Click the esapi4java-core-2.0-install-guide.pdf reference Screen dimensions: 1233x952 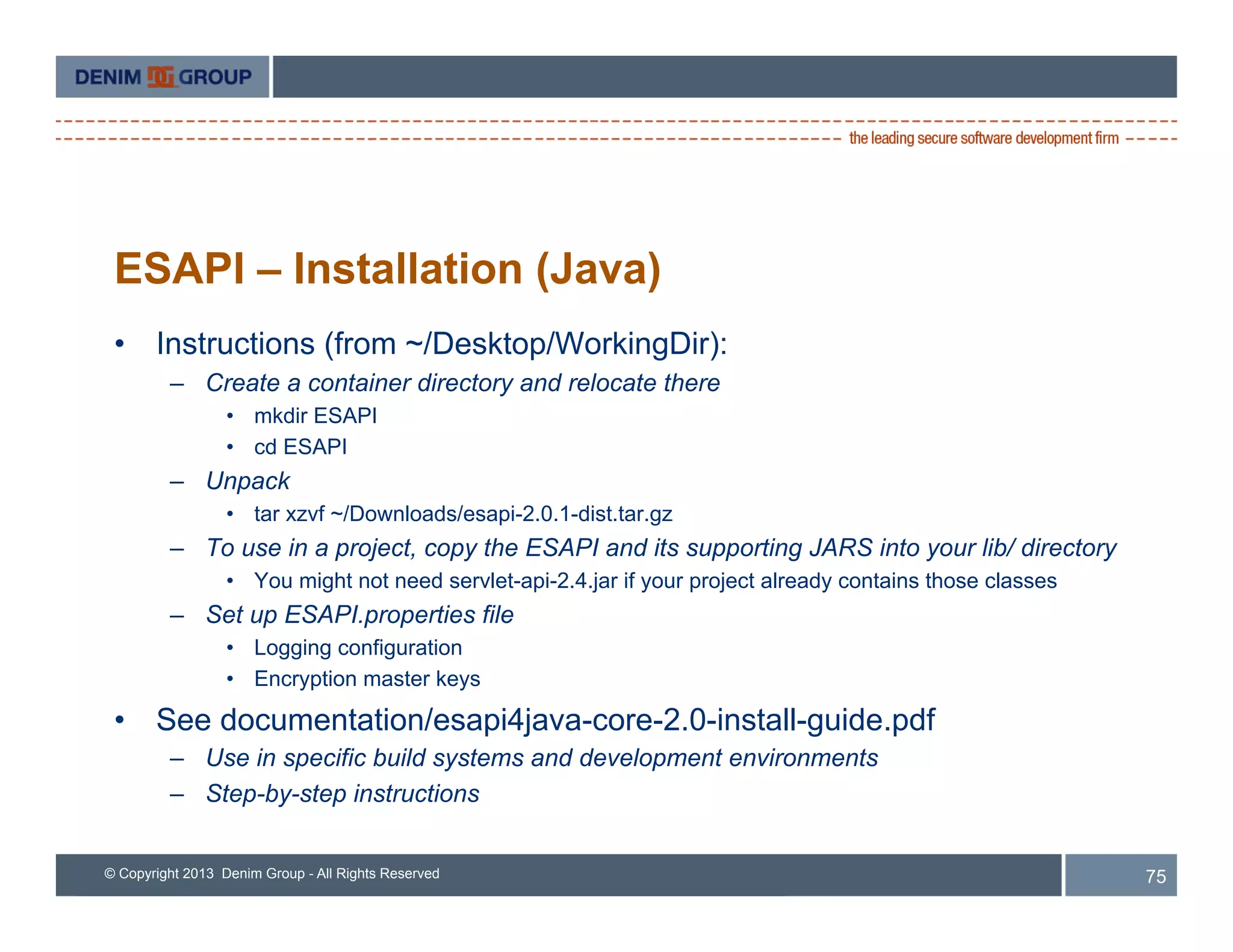point(683,720)
